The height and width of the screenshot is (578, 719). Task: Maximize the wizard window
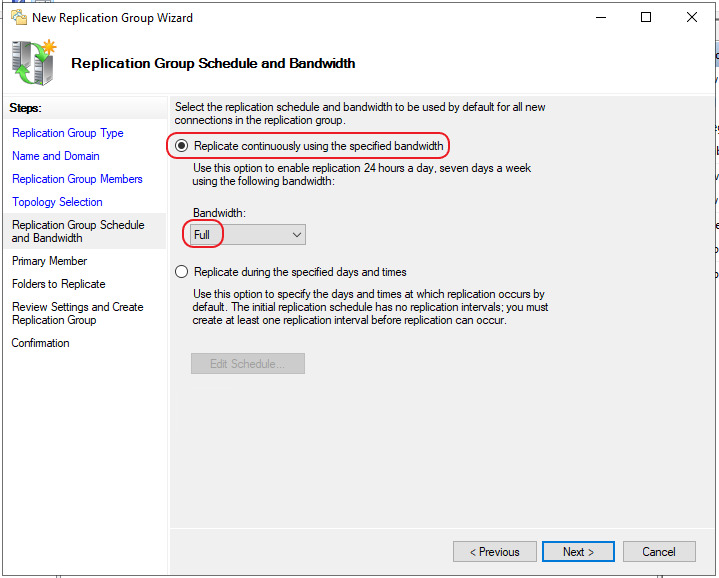[x=646, y=17]
